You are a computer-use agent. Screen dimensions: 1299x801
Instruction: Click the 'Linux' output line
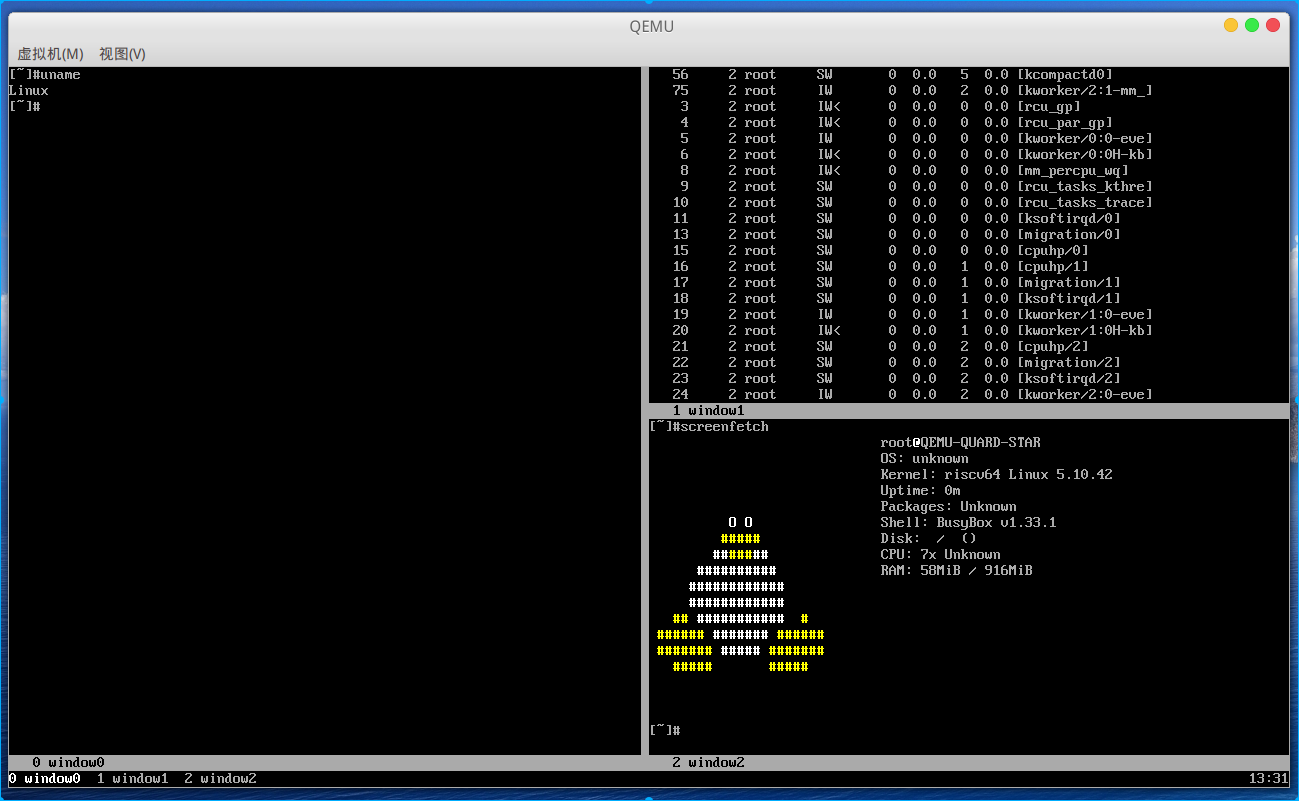(x=28, y=91)
